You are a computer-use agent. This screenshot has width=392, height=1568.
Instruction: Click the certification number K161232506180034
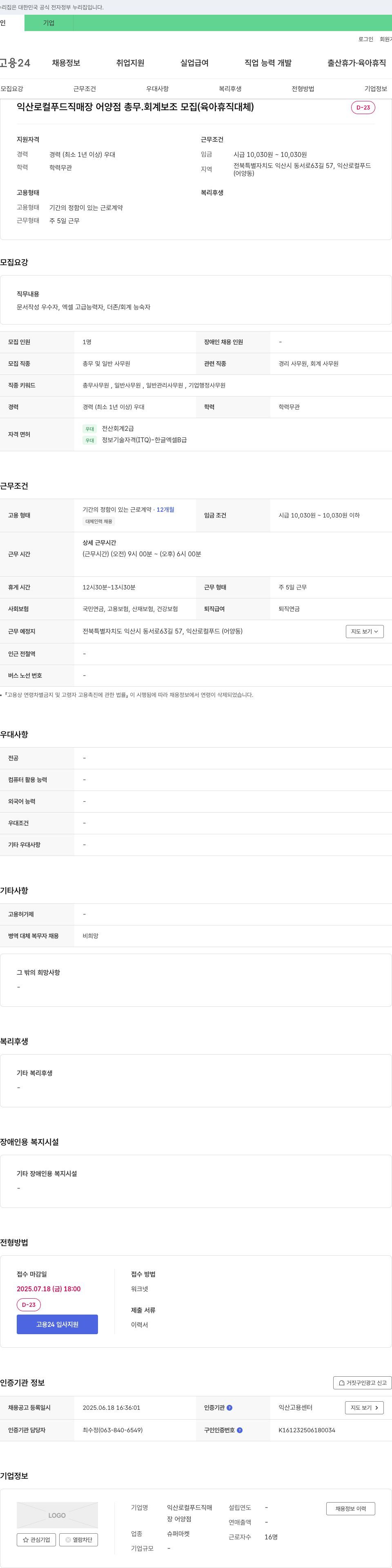click(307, 1430)
